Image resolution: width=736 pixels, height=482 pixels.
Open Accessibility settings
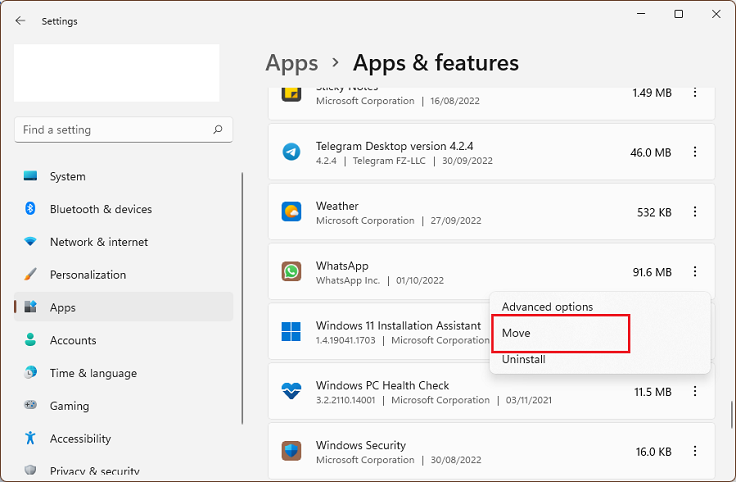tap(123, 439)
